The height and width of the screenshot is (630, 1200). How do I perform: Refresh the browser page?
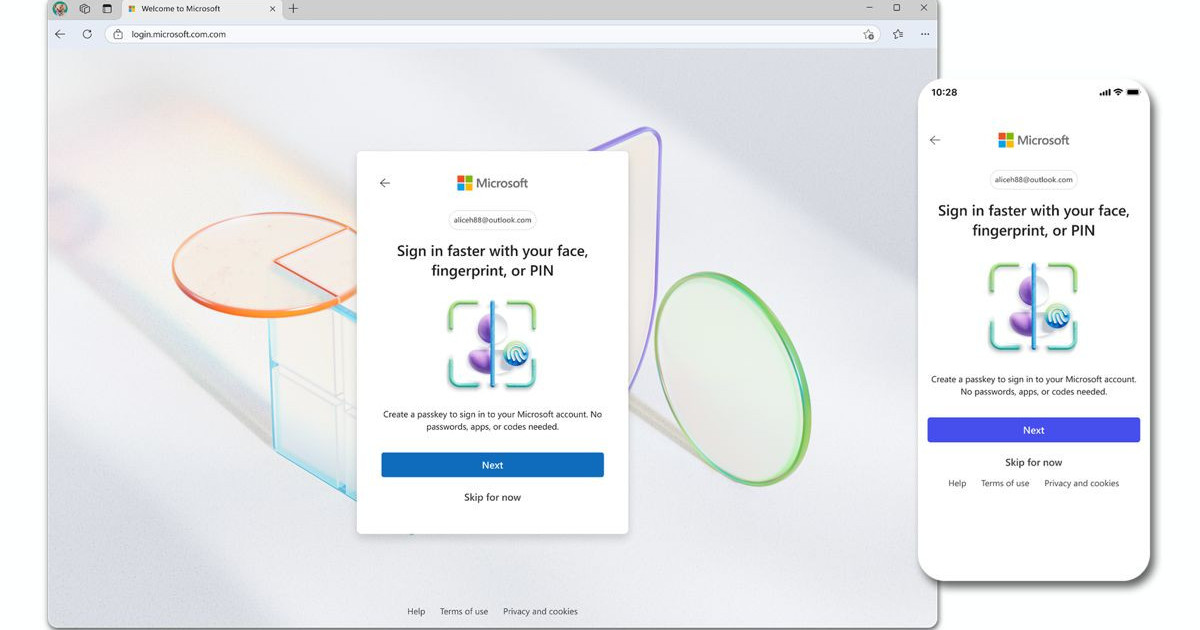click(x=87, y=34)
